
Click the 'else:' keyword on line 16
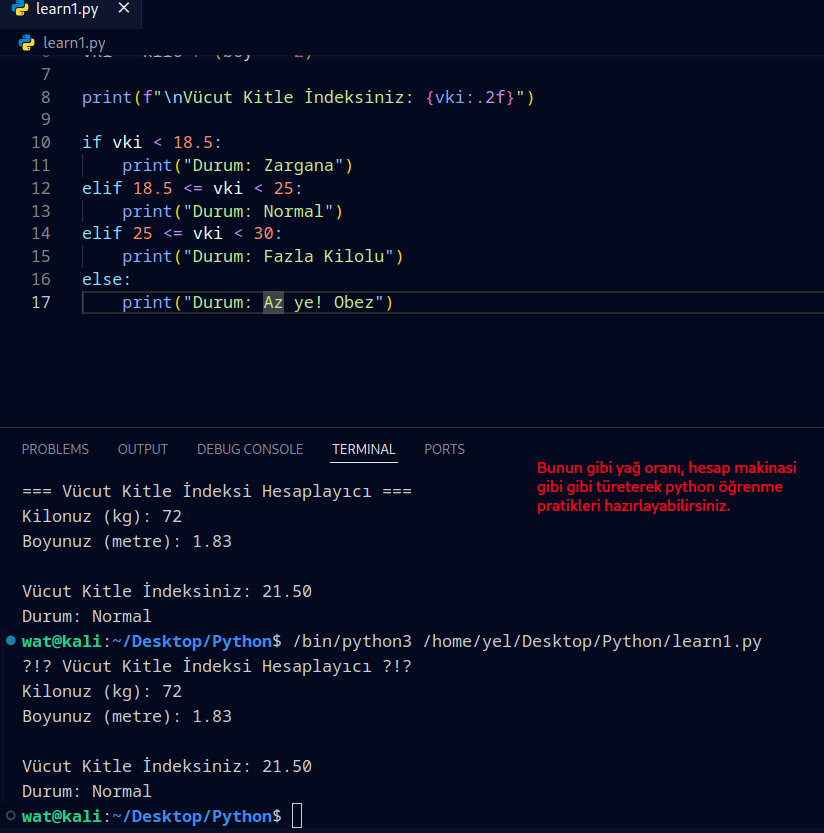tap(106, 279)
